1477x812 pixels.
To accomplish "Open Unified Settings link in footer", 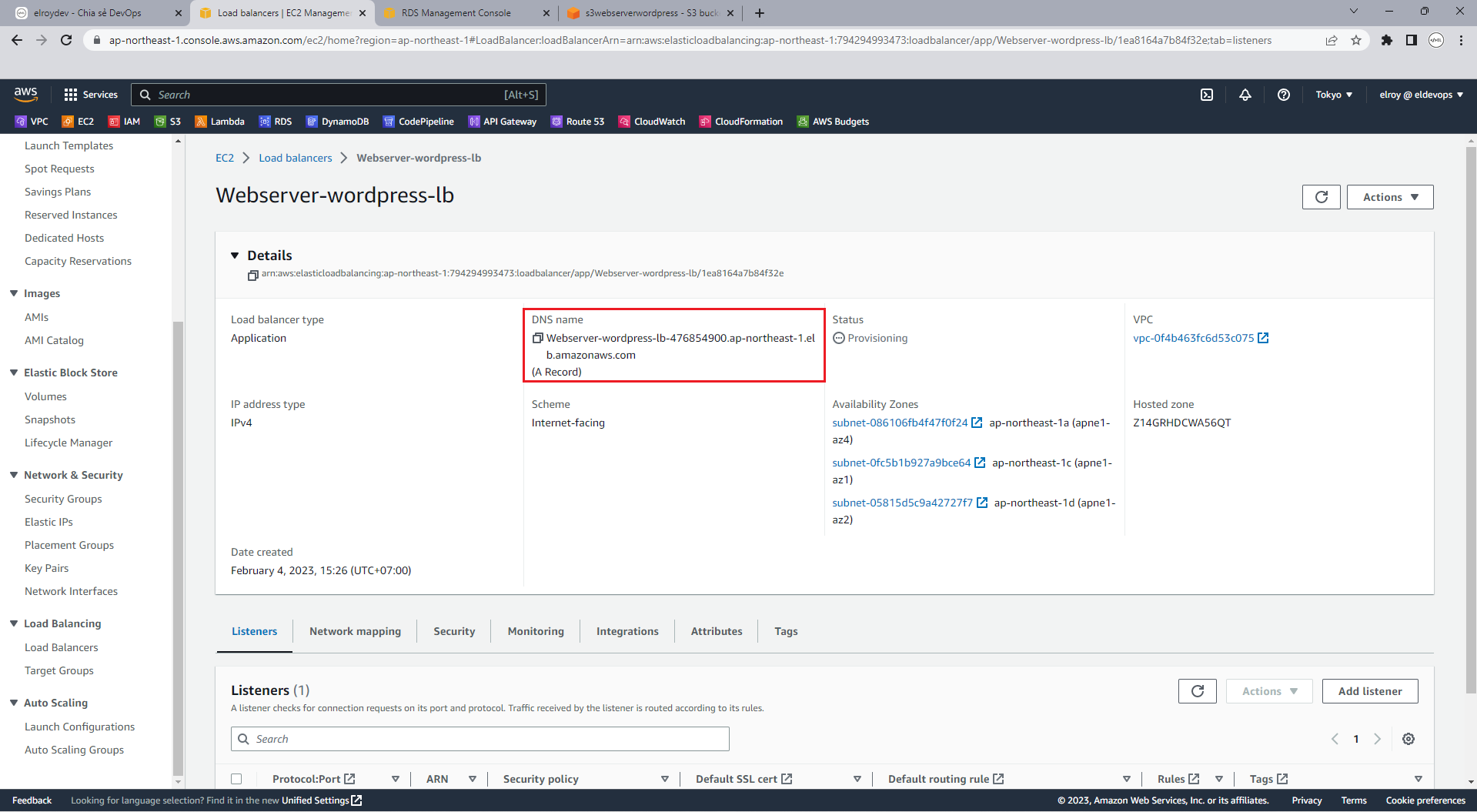I will [322, 800].
